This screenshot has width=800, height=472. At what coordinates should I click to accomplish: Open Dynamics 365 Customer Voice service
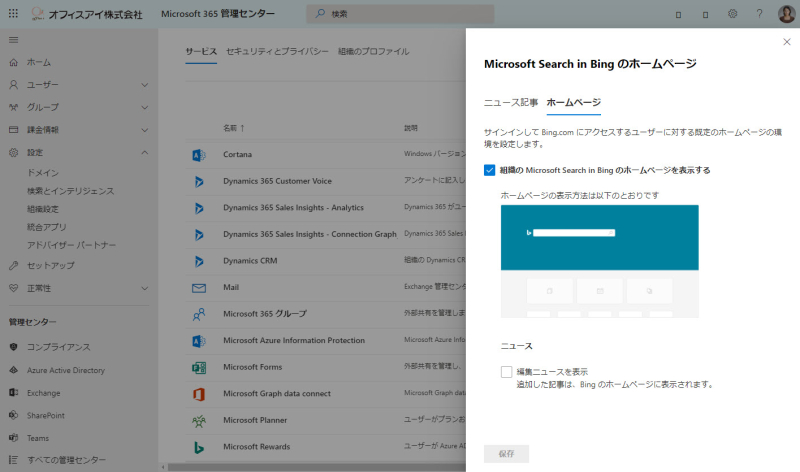pyautogui.click(x=277, y=181)
